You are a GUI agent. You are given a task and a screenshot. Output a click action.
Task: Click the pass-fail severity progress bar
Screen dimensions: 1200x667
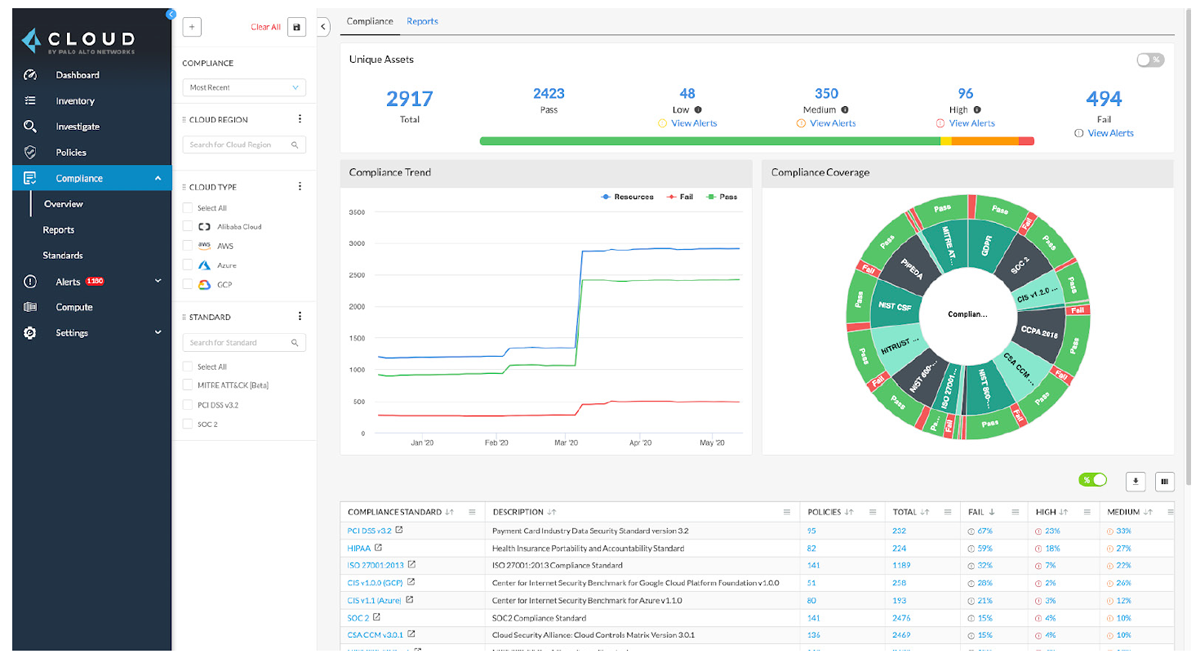click(x=757, y=141)
